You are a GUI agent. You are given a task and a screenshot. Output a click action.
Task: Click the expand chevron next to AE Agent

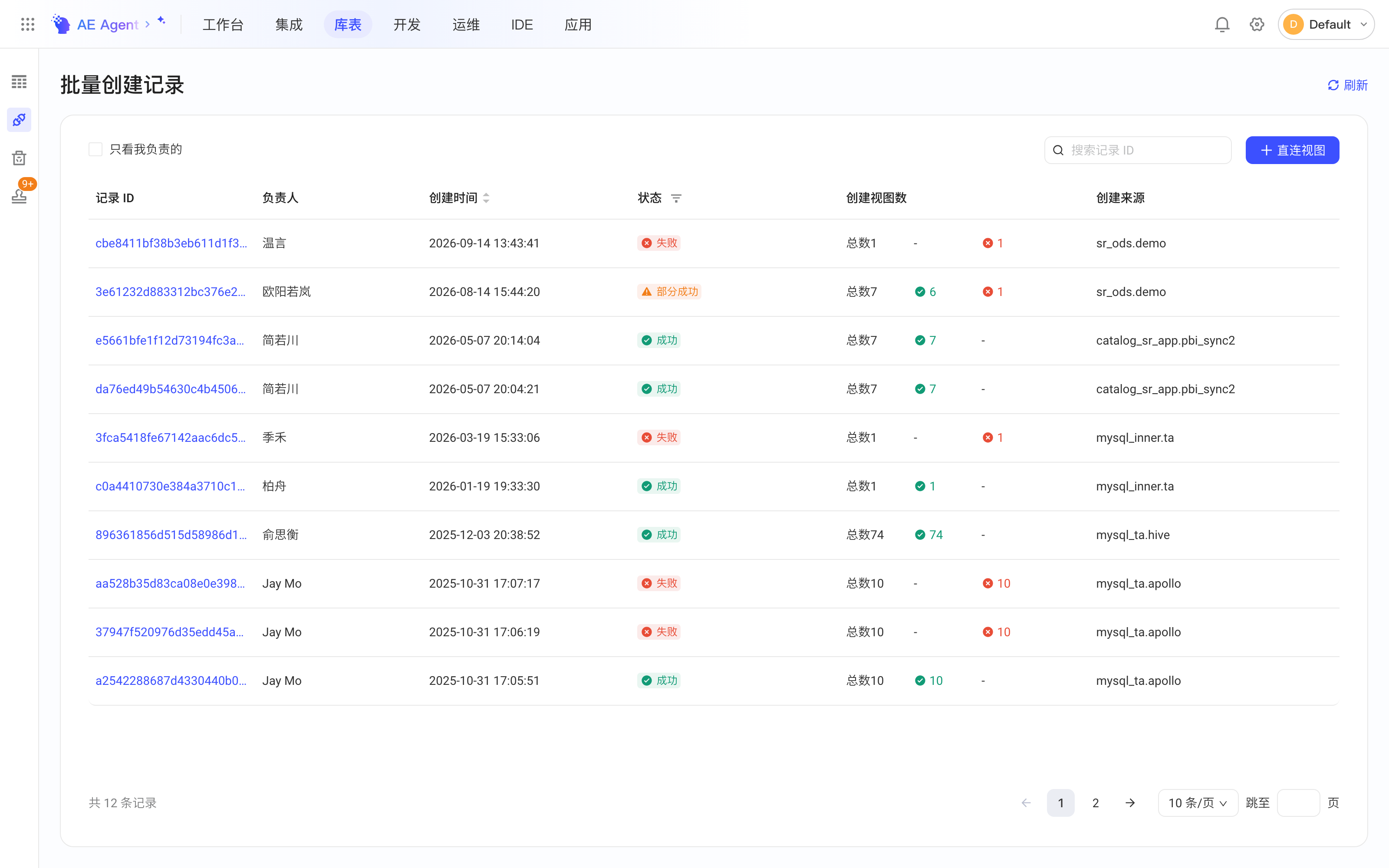coord(148,24)
